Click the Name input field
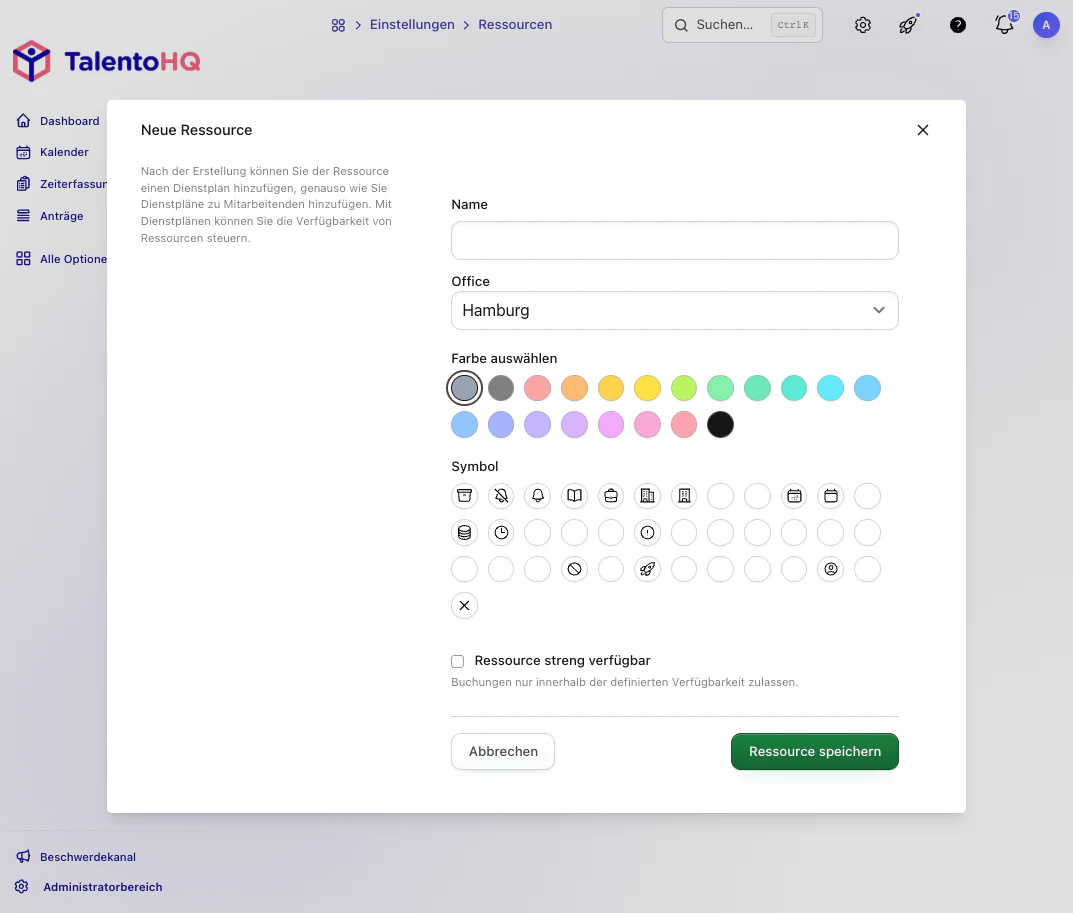This screenshot has width=1073, height=913. point(674,240)
